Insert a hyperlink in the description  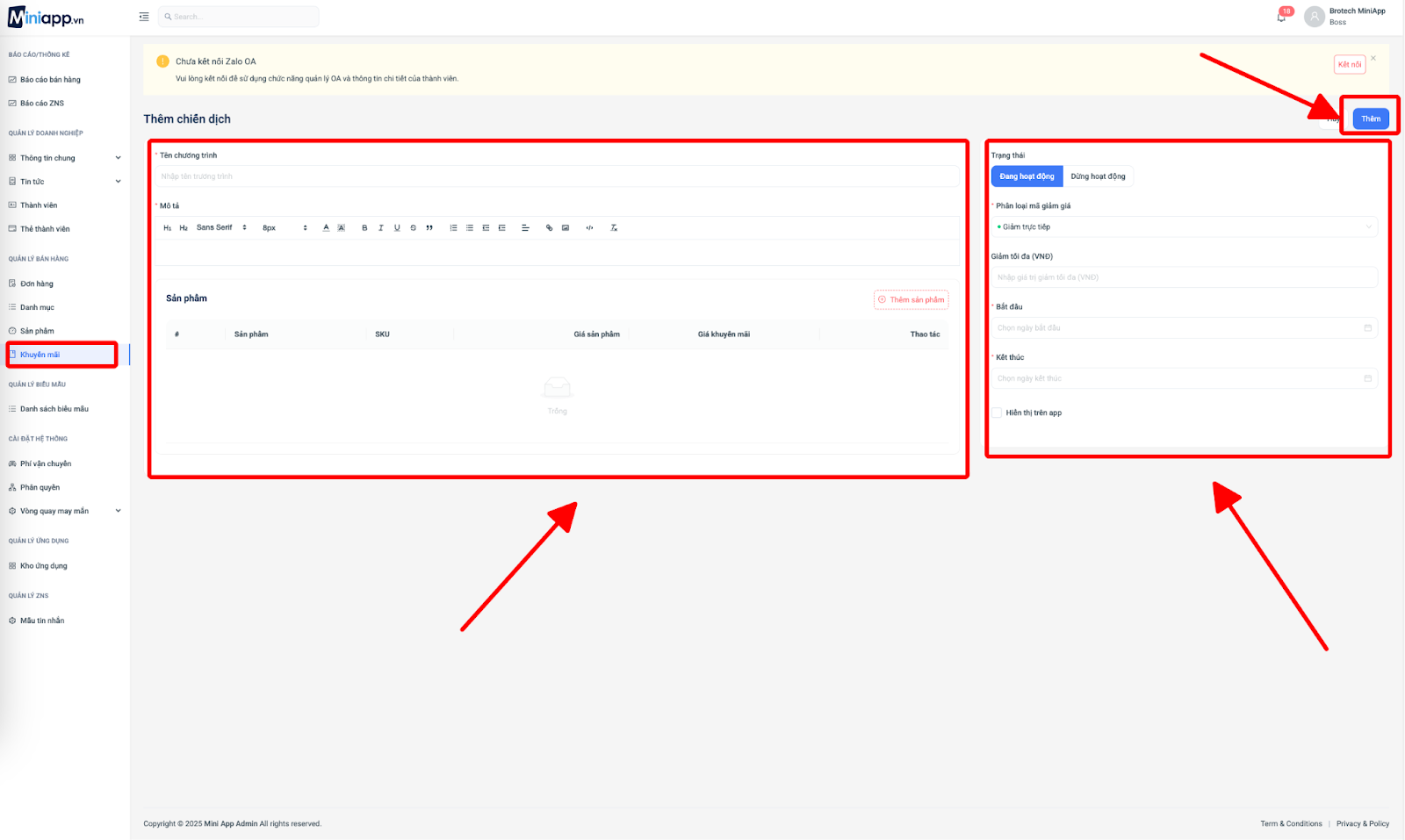click(x=550, y=228)
